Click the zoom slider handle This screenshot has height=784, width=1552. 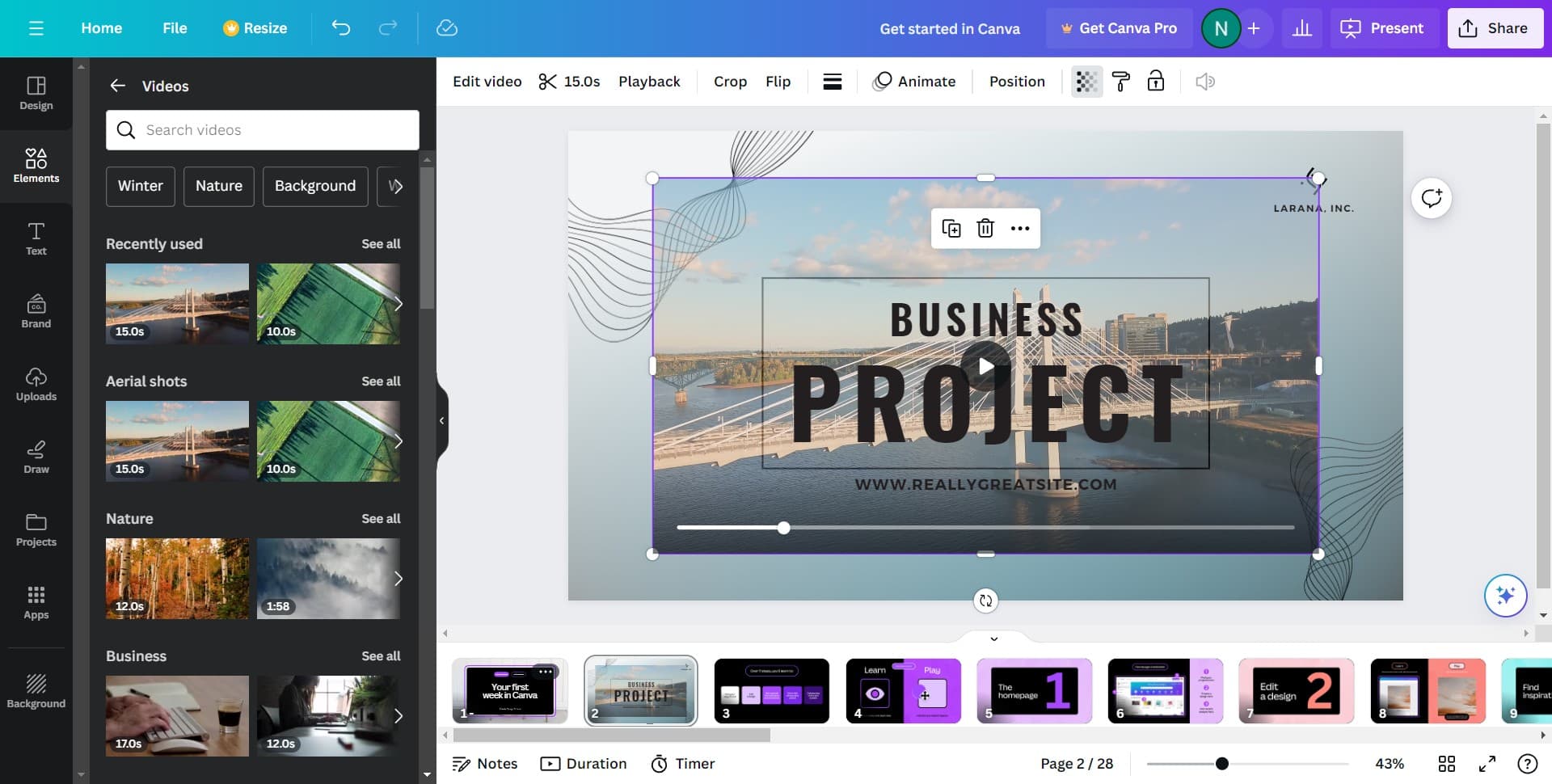tap(1222, 764)
